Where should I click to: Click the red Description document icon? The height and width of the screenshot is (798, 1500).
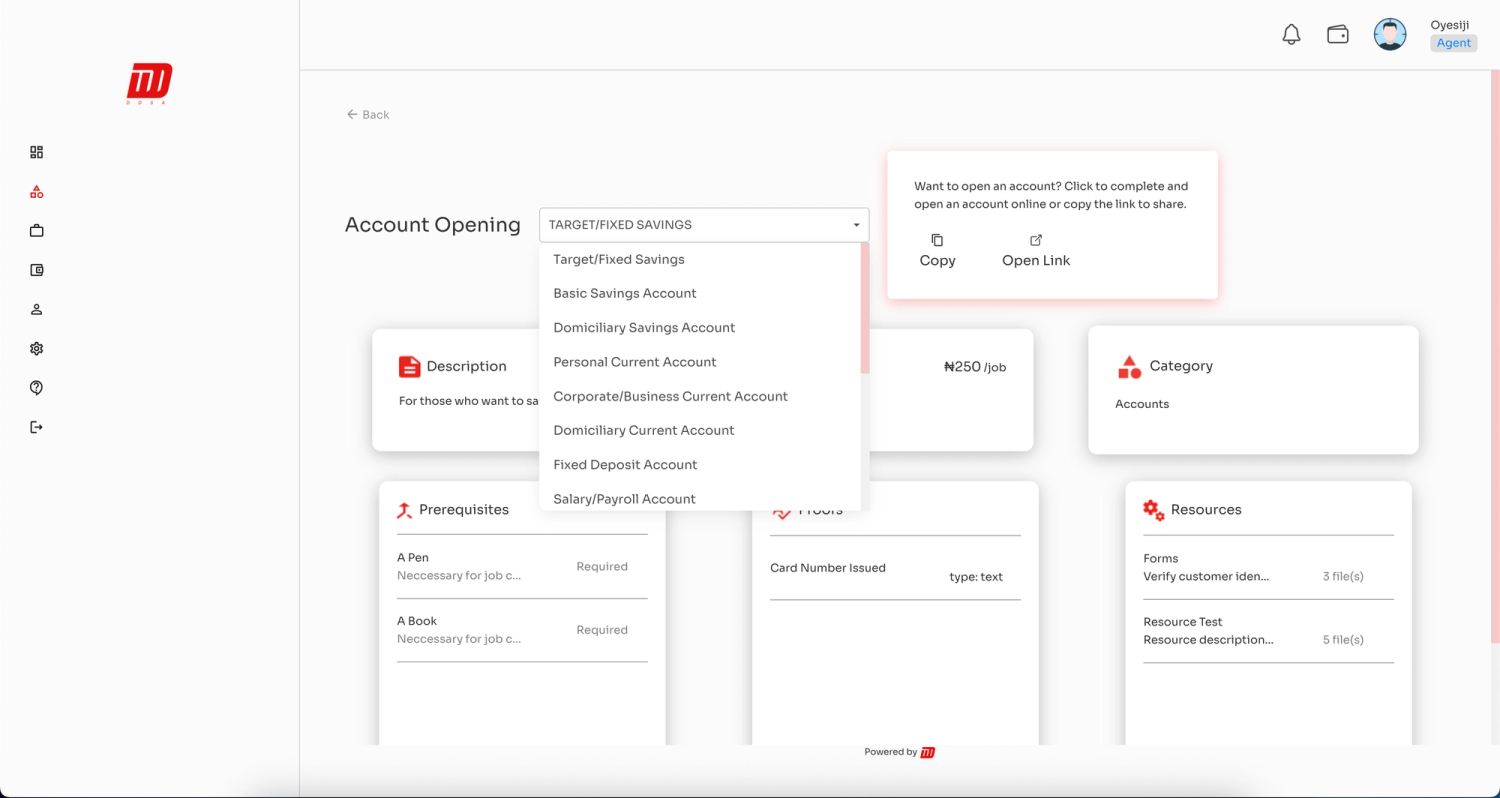coord(409,367)
